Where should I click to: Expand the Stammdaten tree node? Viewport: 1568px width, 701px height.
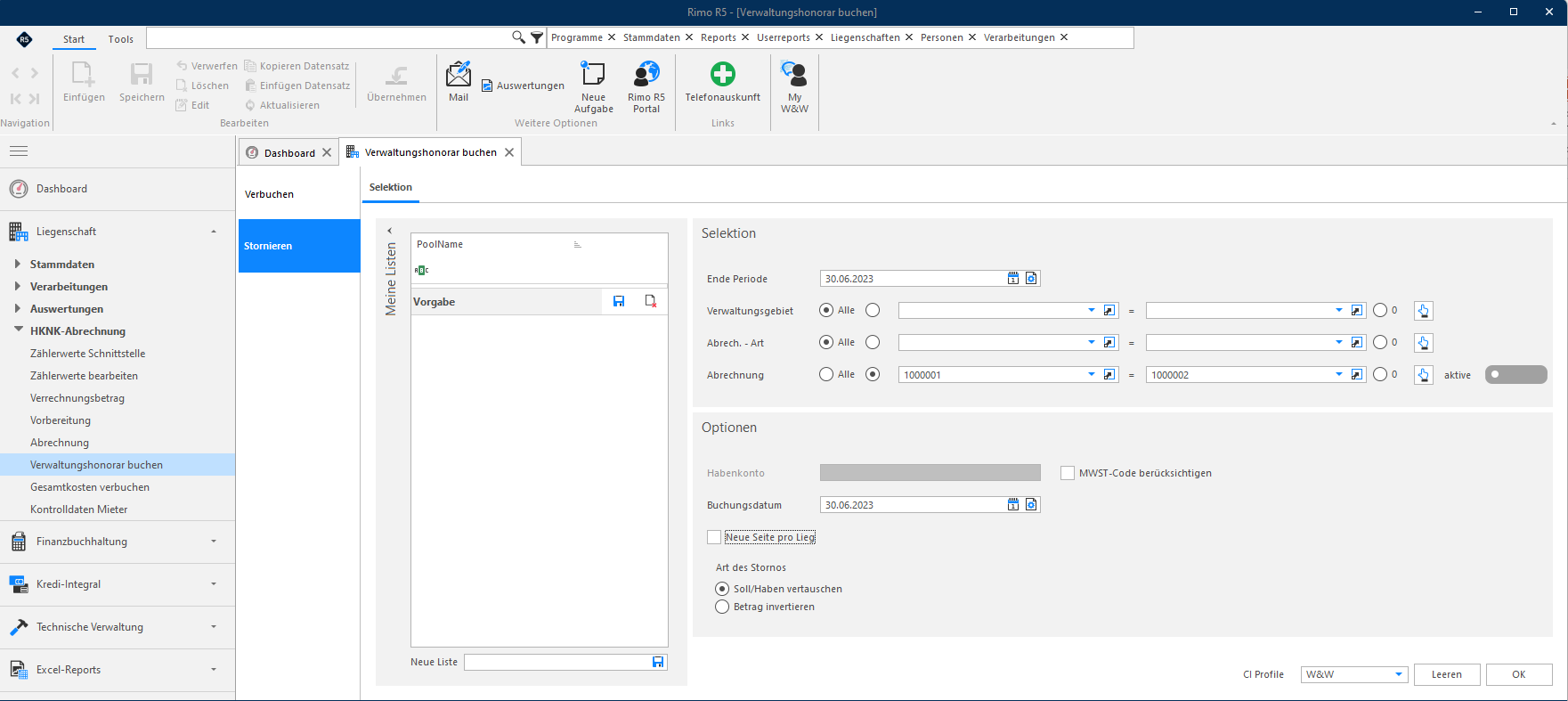tap(18, 264)
